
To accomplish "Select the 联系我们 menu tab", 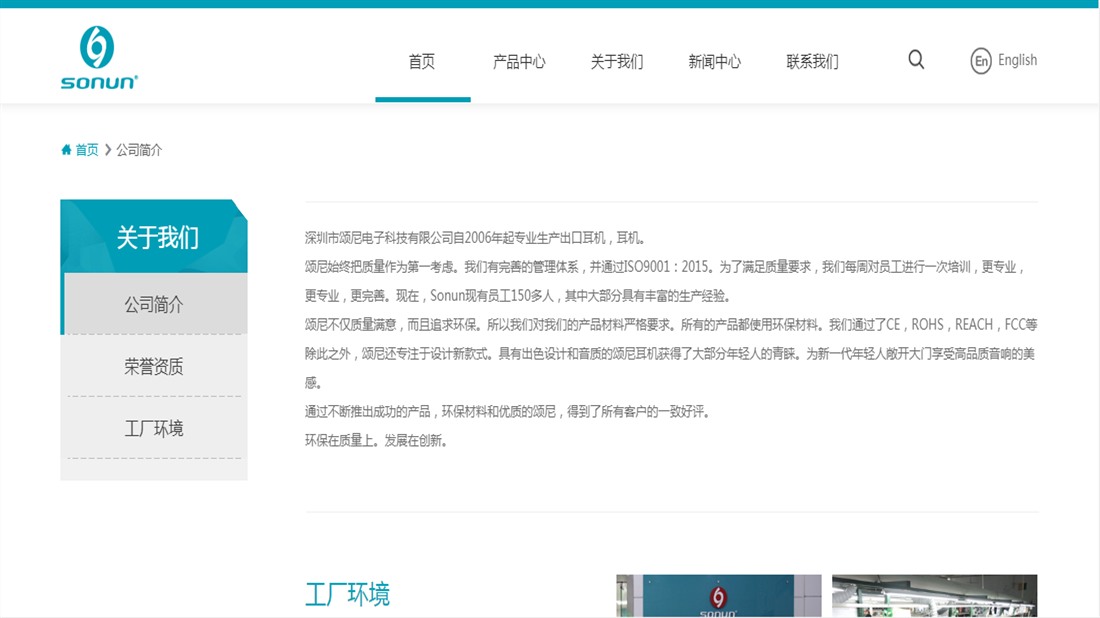I will pyautogui.click(x=811, y=61).
